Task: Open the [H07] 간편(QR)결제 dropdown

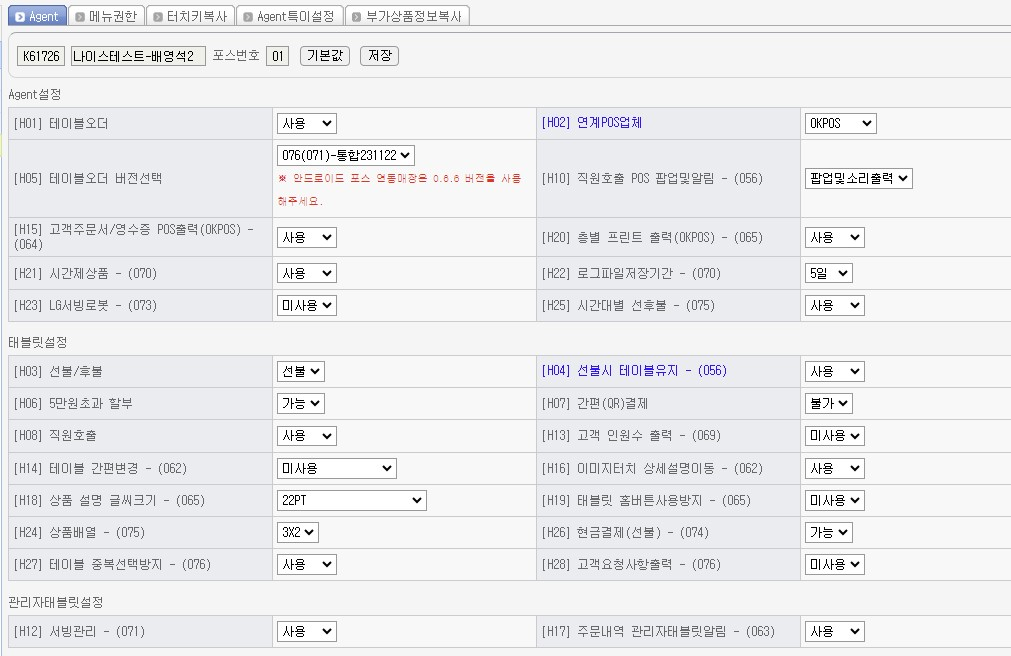Action: click(828, 403)
